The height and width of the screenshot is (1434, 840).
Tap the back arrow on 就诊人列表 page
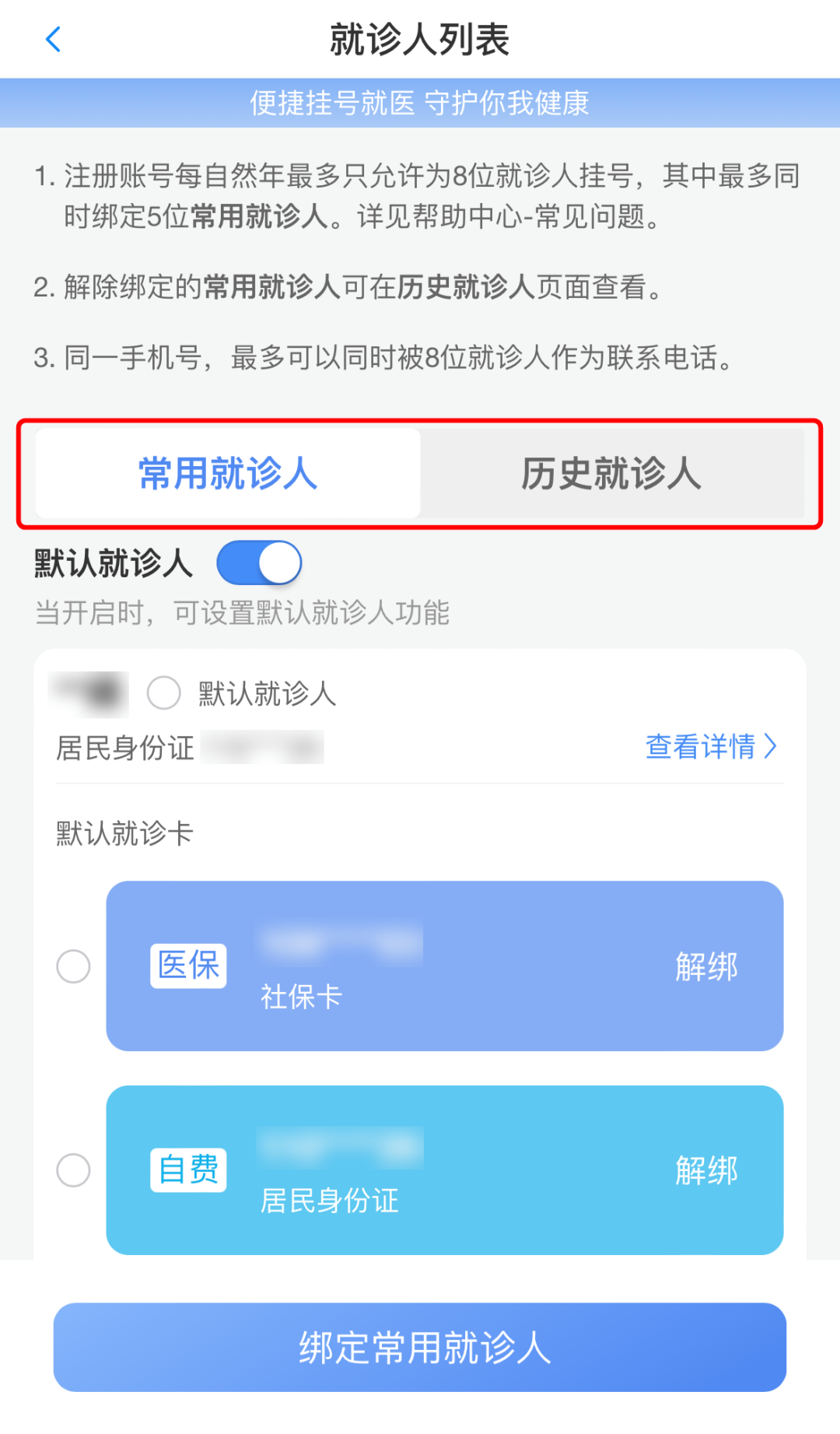[x=53, y=39]
